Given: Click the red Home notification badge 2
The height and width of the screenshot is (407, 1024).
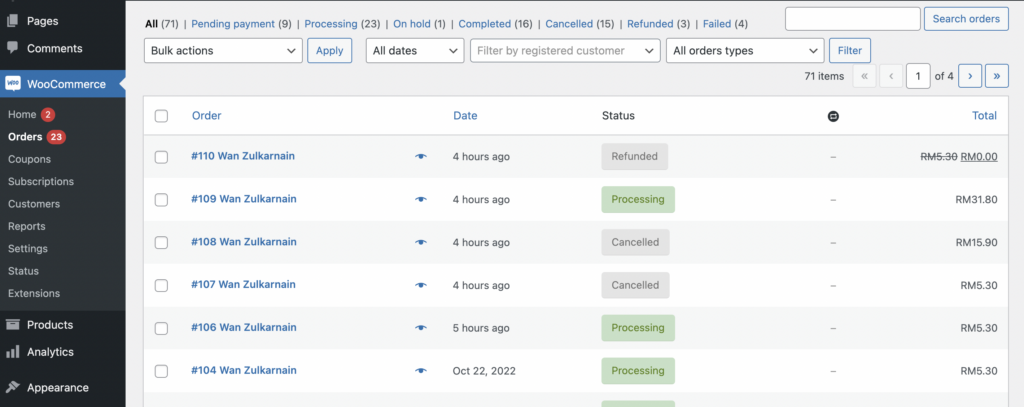Looking at the screenshot, I should pyautogui.click(x=48, y=114).
